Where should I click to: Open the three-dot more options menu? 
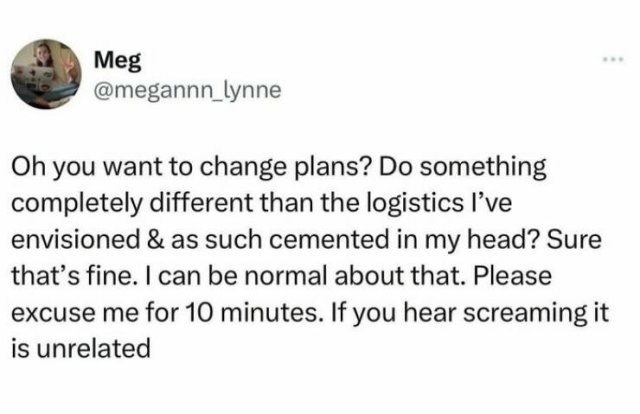point(611,59)
